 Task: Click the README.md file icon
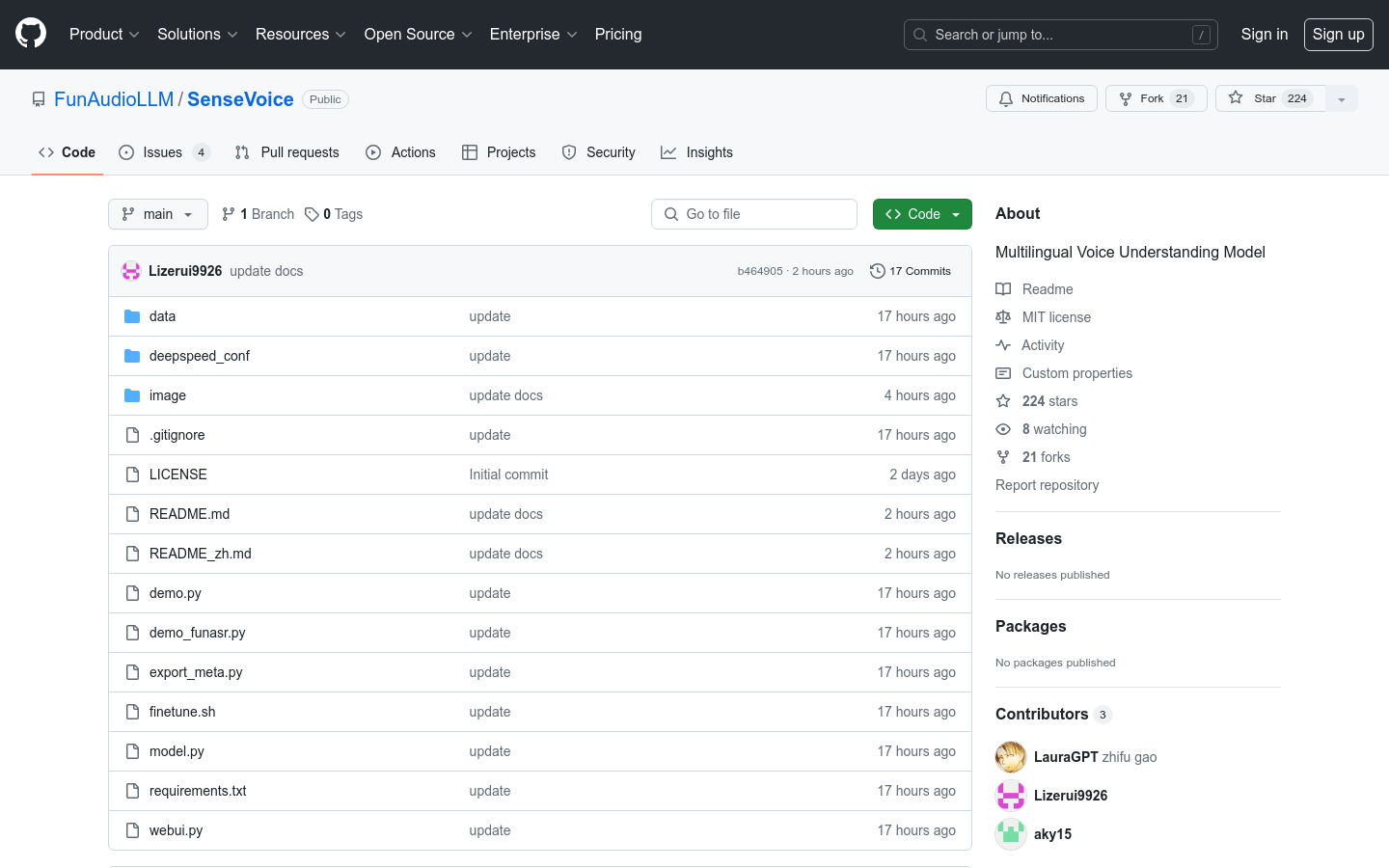pyautogui.click(x=132, y=514)
